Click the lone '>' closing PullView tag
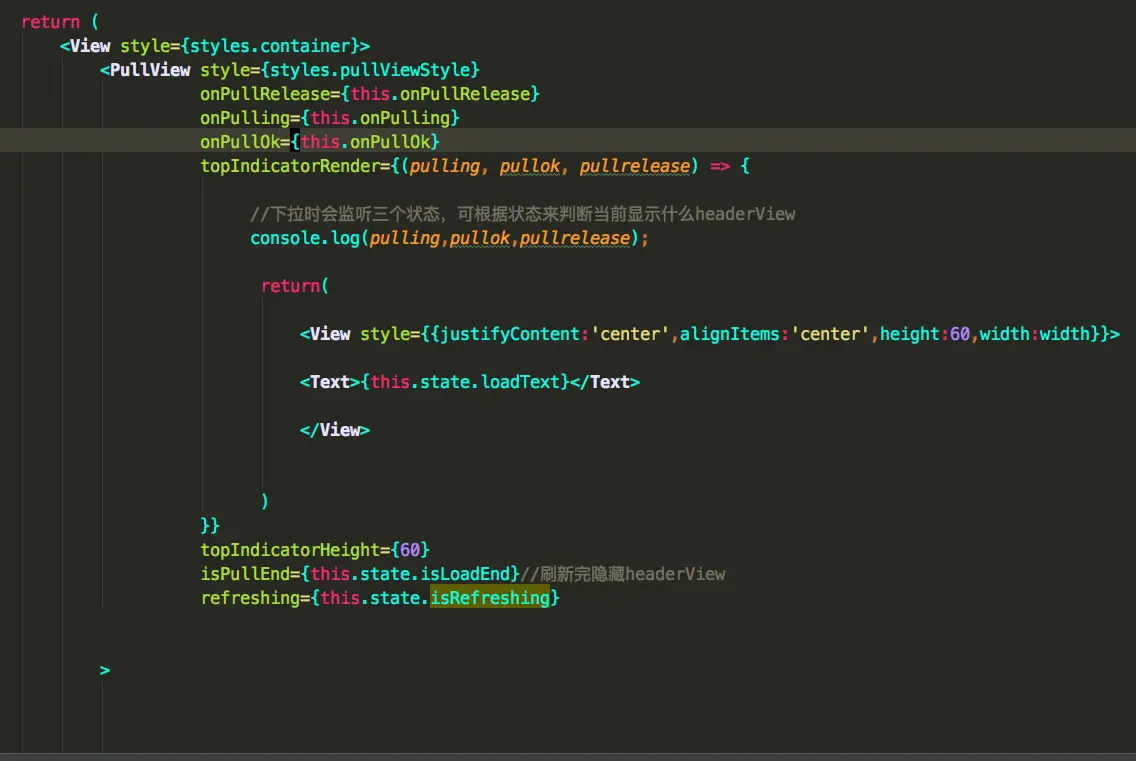The image size is (1136, 761). coord(105,670)
